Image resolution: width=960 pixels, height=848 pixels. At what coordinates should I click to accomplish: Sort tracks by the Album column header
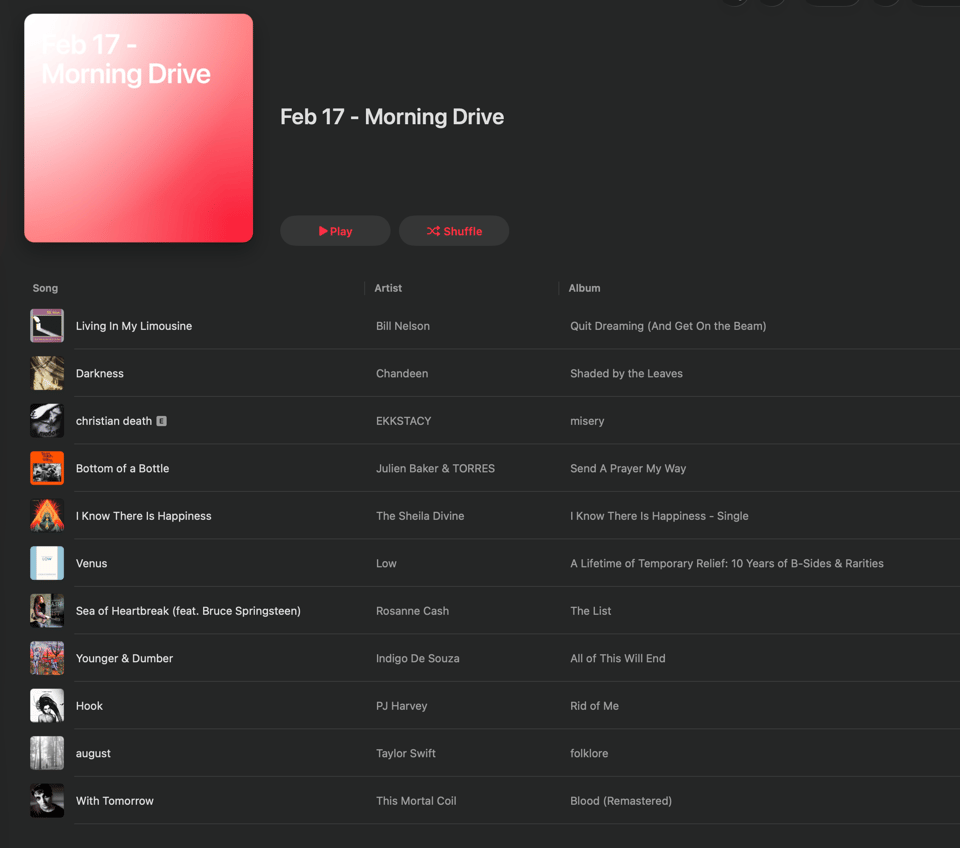pos(584,288)
